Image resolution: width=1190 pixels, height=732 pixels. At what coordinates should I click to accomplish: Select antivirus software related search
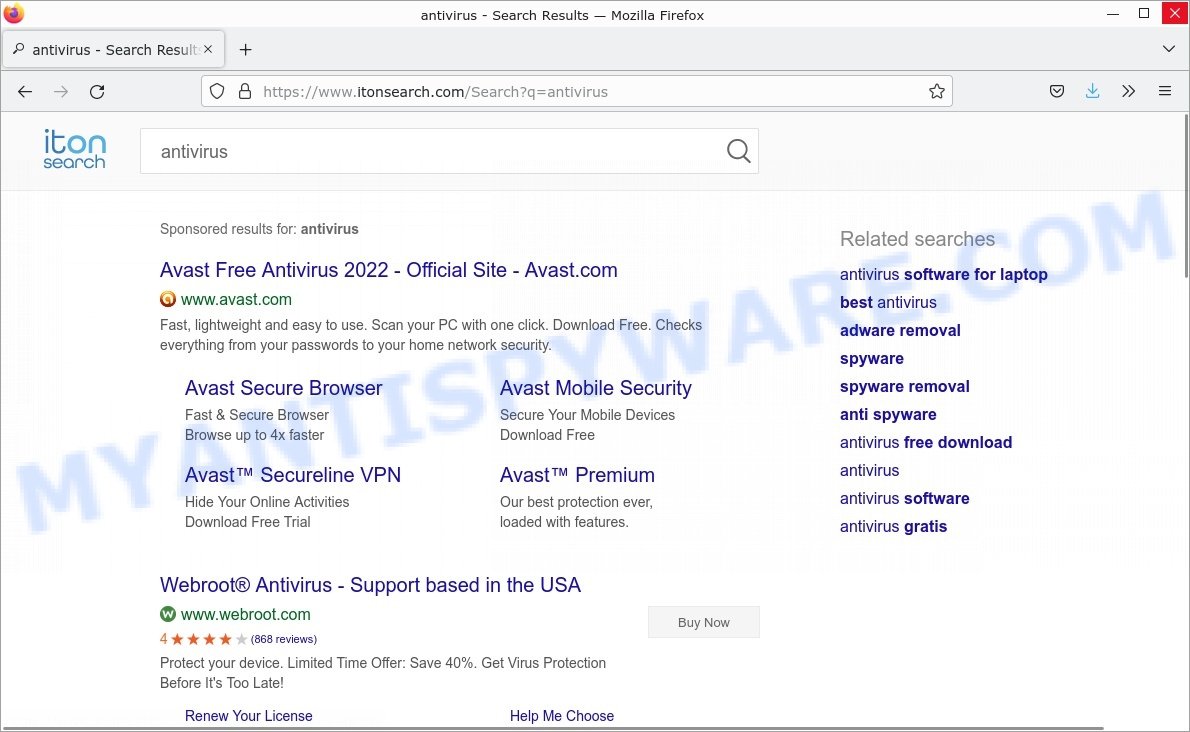905,498
